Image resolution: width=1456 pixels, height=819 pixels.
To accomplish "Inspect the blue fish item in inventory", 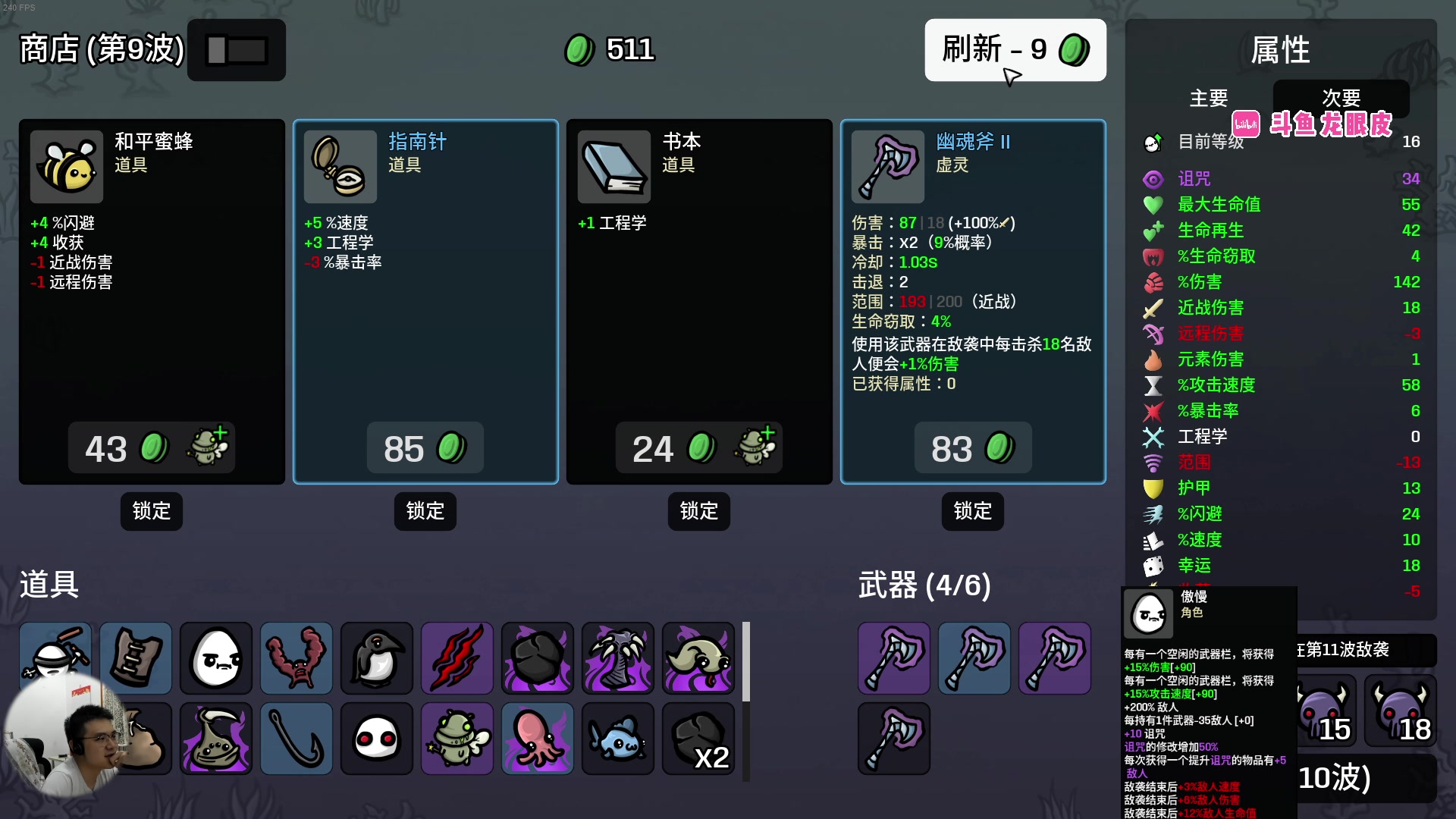I will click(x=618, y=739).
